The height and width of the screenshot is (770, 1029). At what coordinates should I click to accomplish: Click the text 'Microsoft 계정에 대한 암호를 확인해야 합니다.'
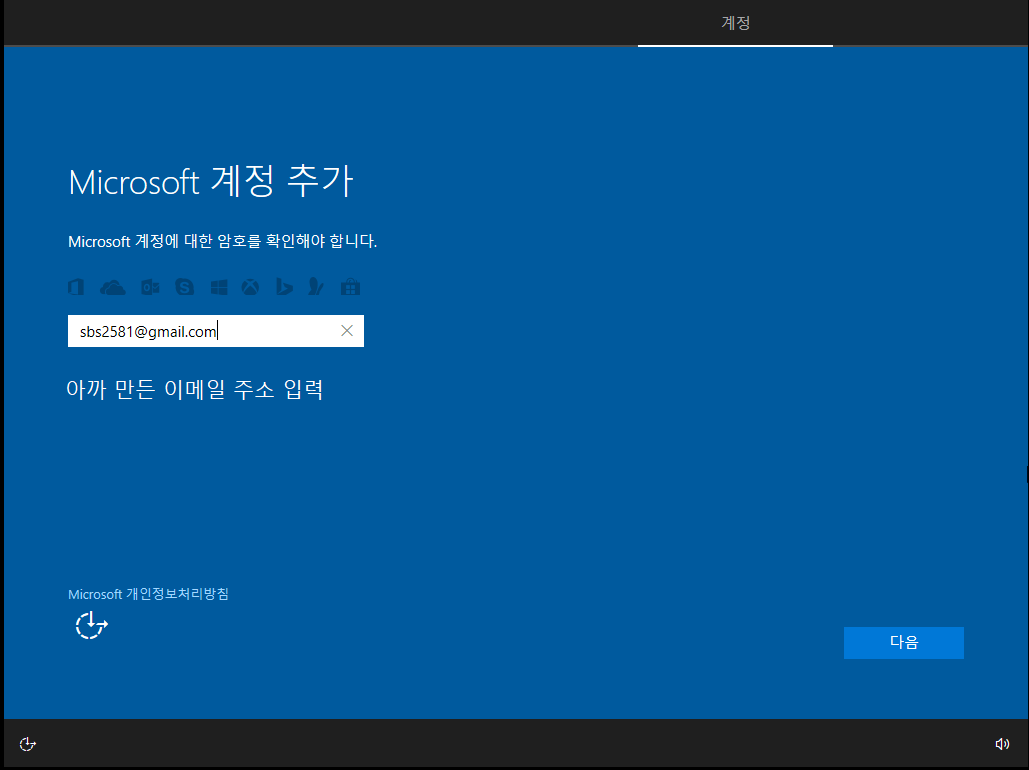point(222,241)
